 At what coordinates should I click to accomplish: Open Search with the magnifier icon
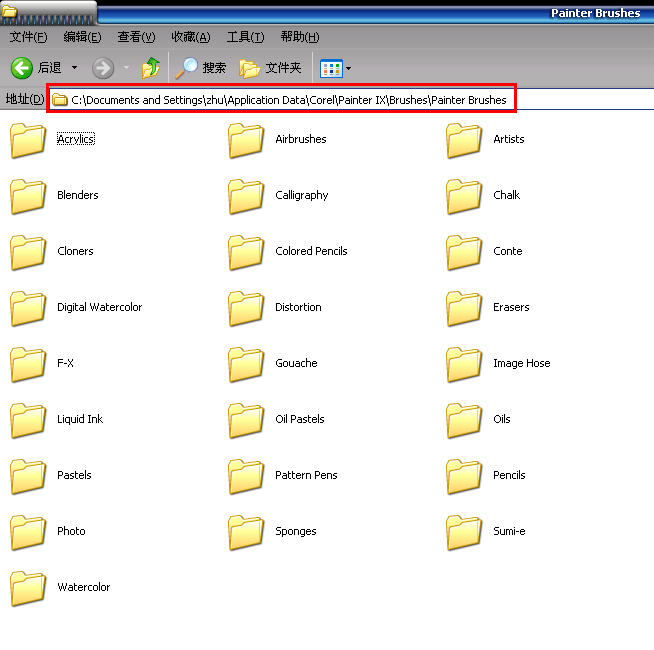click(187, 68)
